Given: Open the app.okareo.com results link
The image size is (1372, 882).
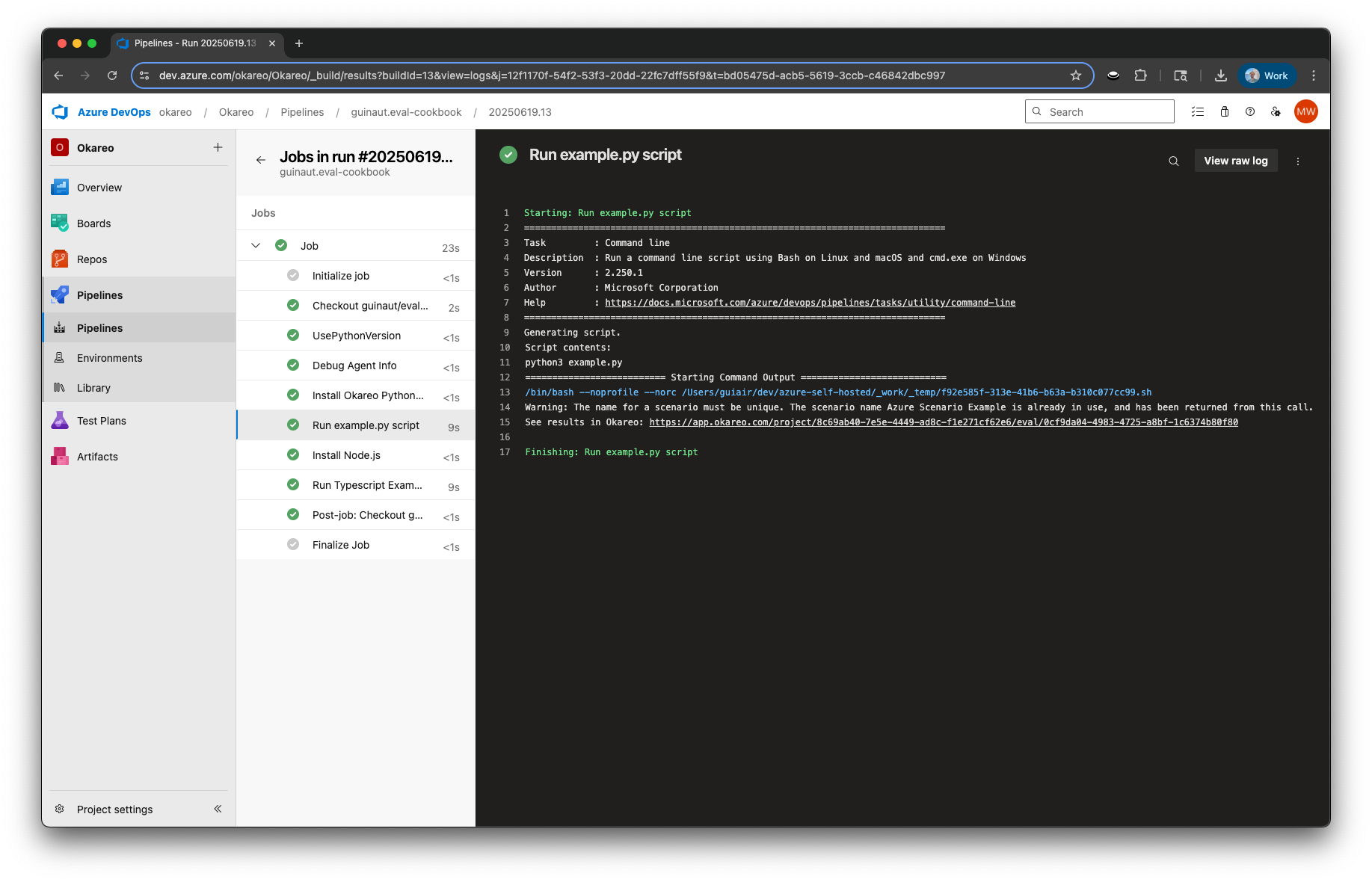Looking at the screenshot, I should pos(944,422).
